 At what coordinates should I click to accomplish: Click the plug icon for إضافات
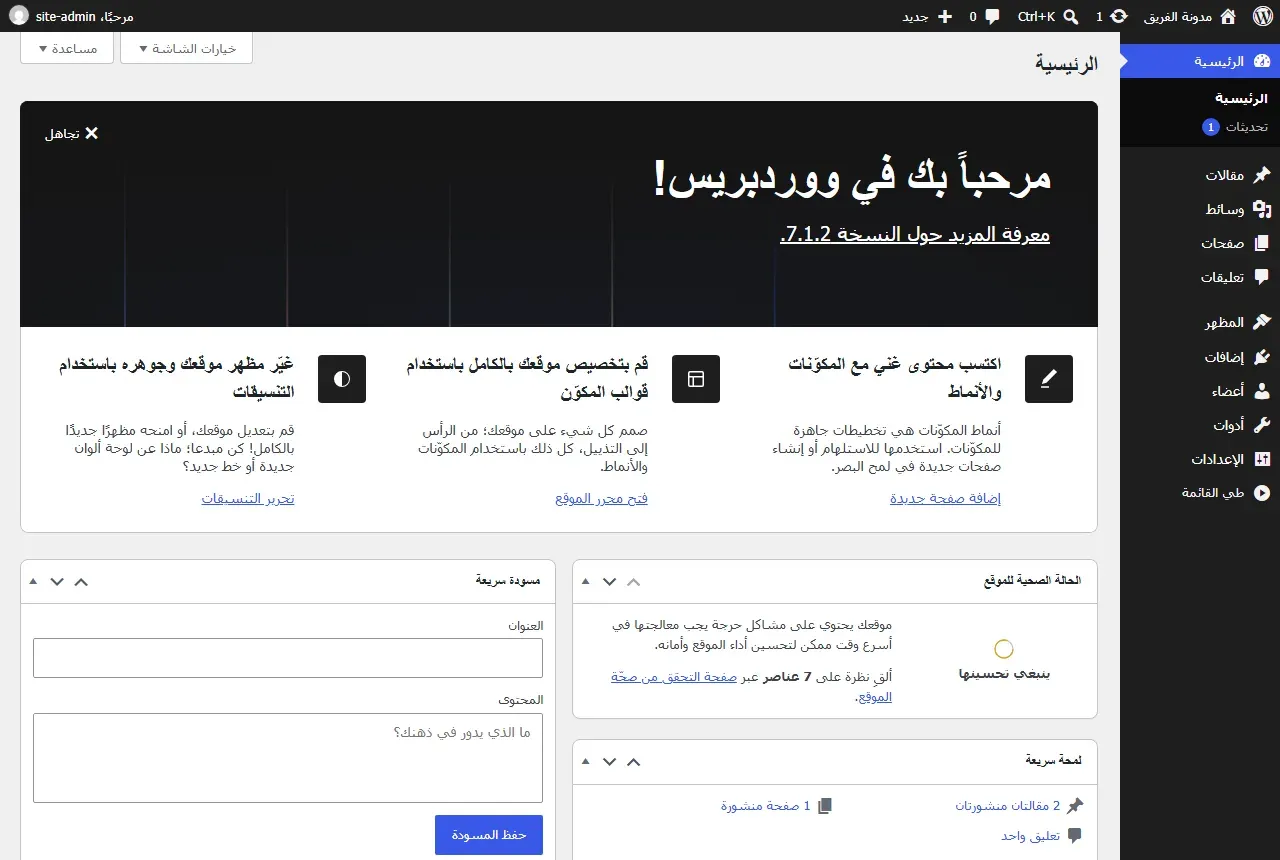(1261, 356)
